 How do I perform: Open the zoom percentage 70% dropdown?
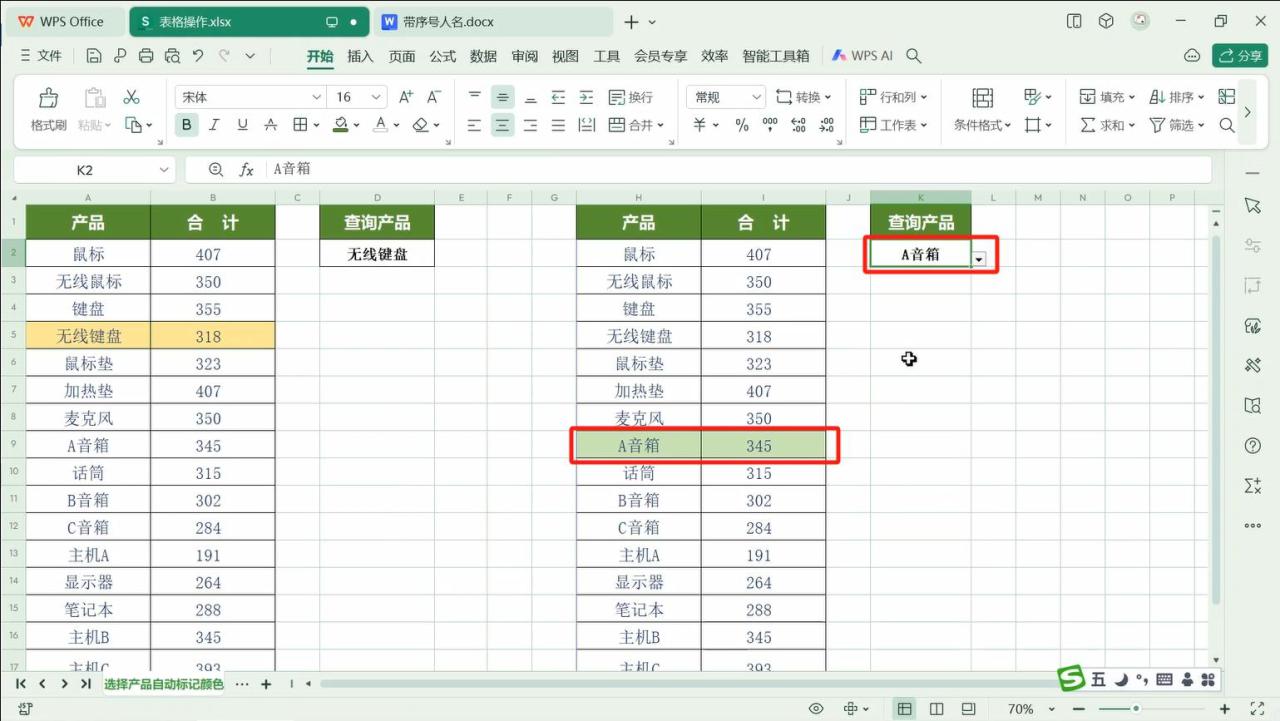[1051, 709]
